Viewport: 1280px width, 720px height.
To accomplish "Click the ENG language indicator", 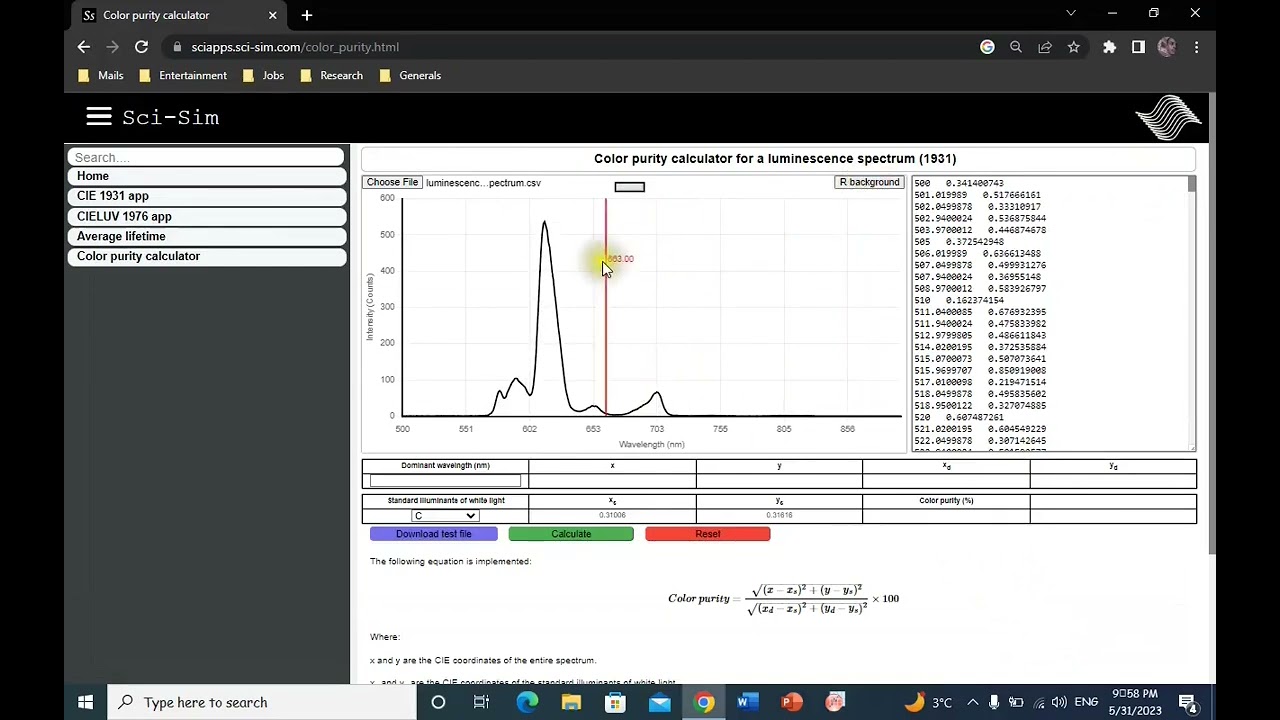I will click(1086, 702).
